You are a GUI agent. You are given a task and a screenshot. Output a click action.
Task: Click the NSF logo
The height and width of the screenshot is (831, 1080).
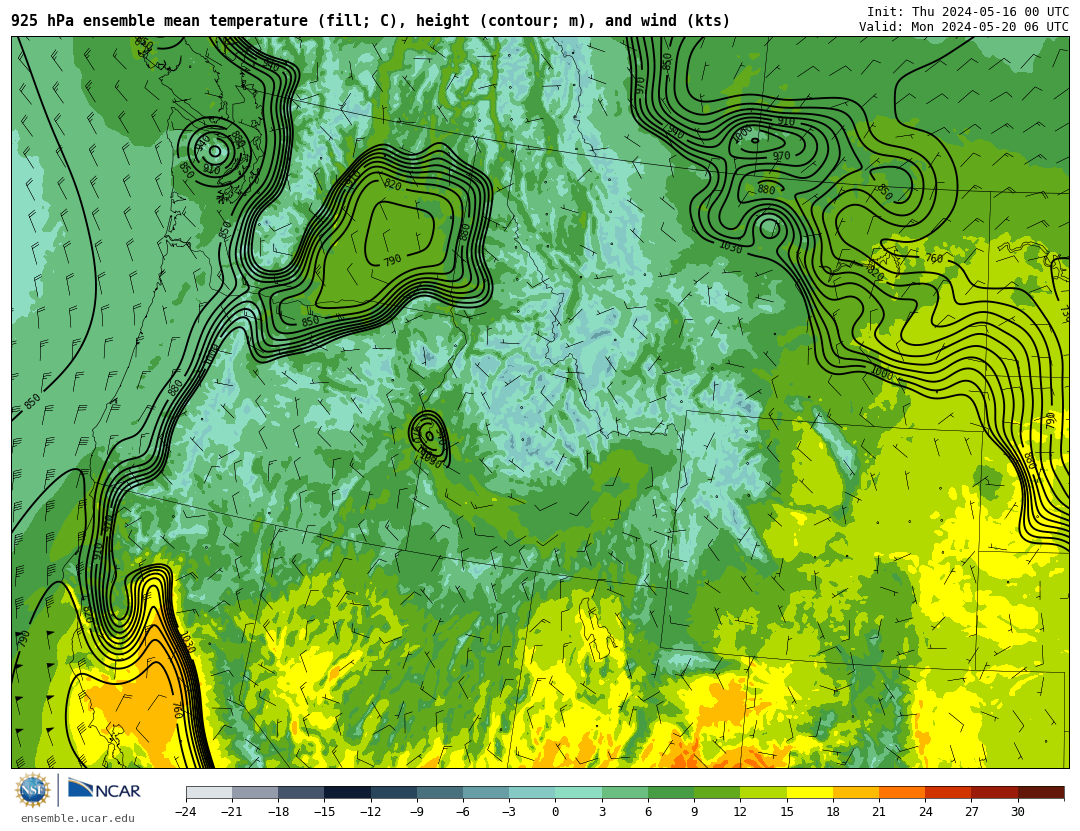tap(33, 790)
